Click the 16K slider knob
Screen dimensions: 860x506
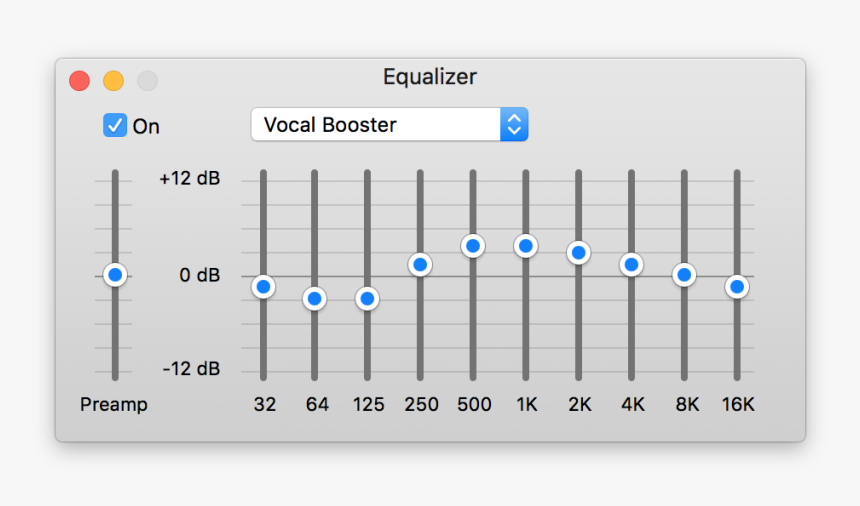[x=737, y=287]
